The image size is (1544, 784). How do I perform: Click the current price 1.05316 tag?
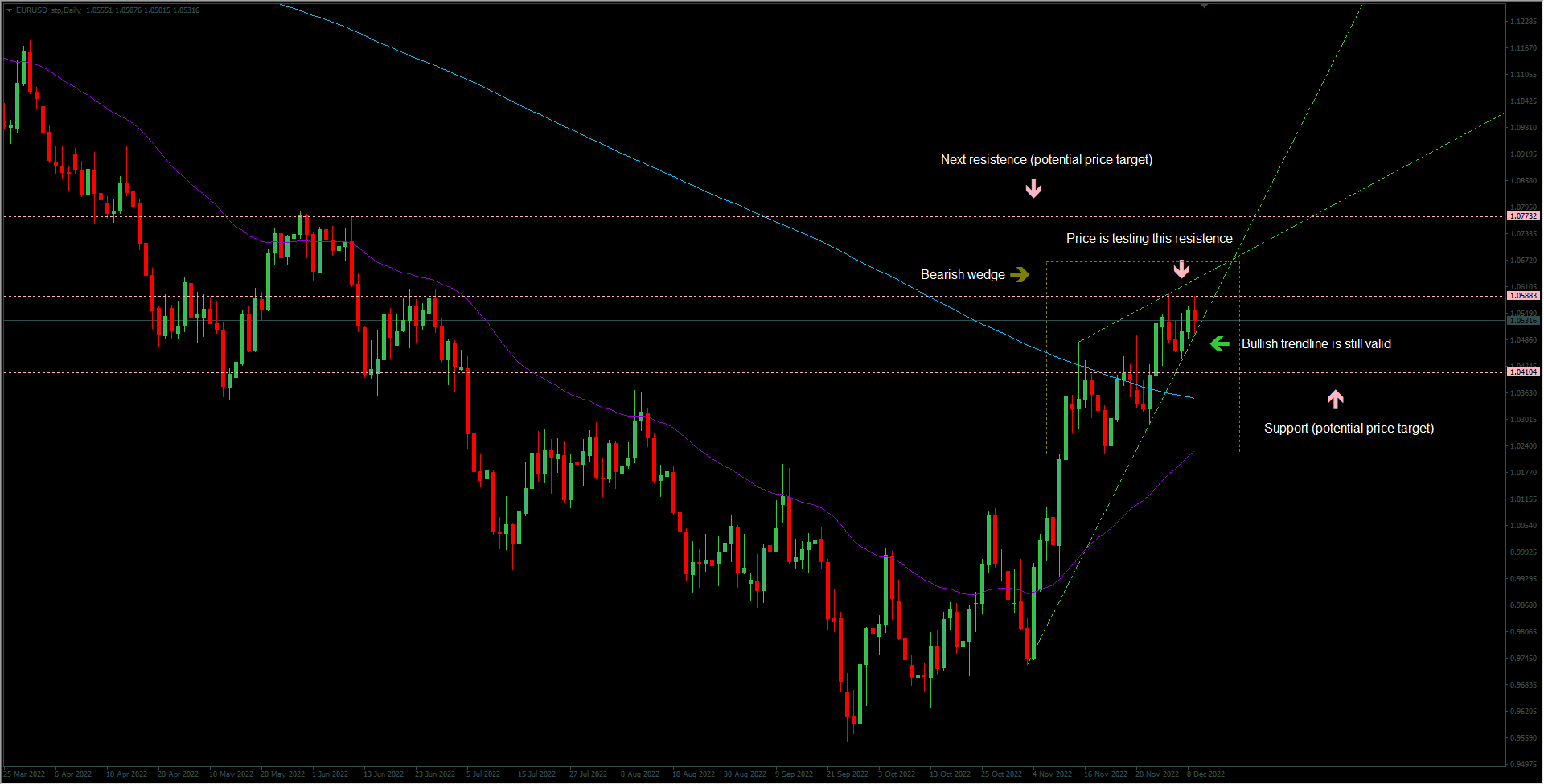(1522, 321)
